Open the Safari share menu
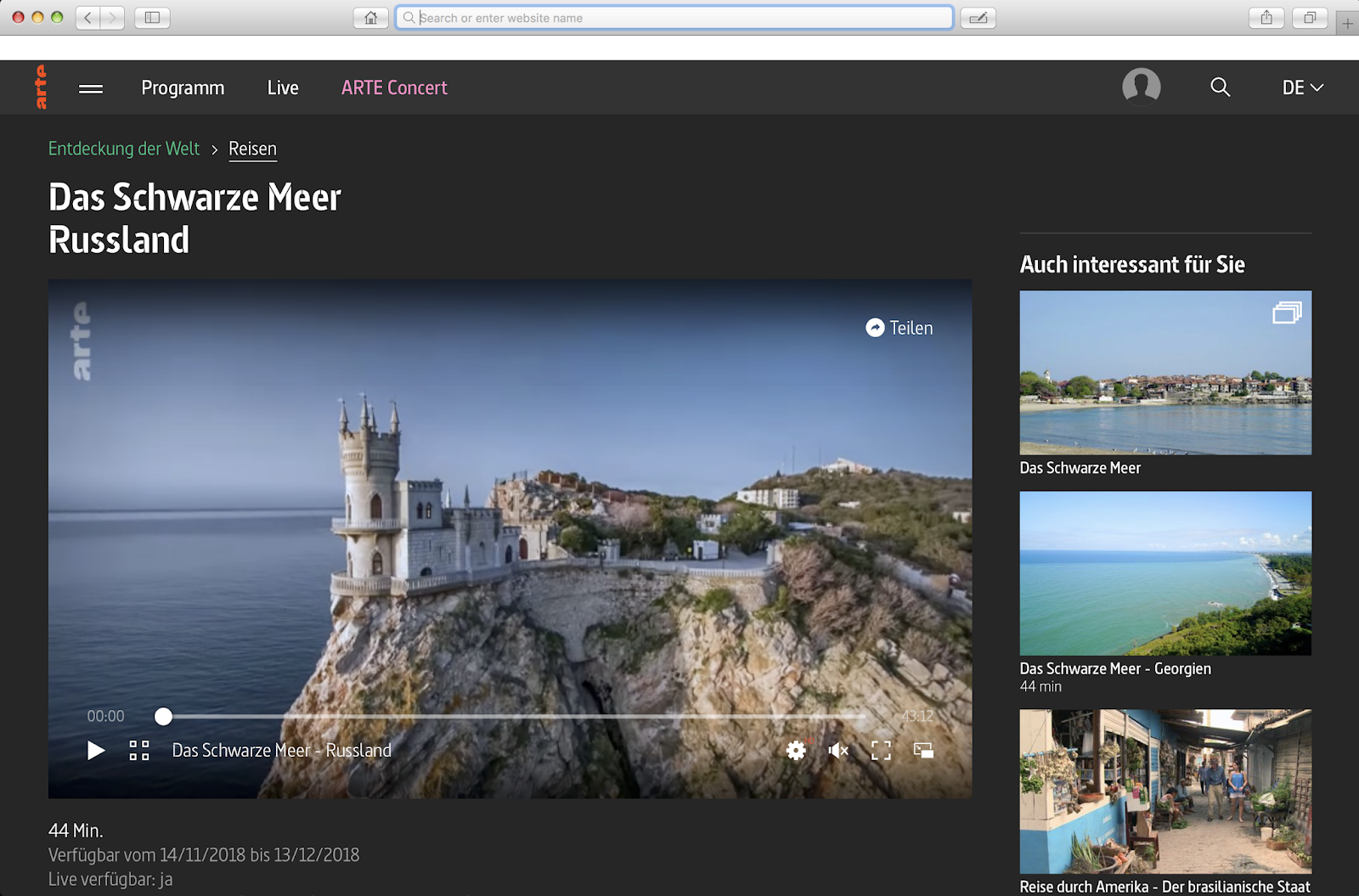 1266,18
